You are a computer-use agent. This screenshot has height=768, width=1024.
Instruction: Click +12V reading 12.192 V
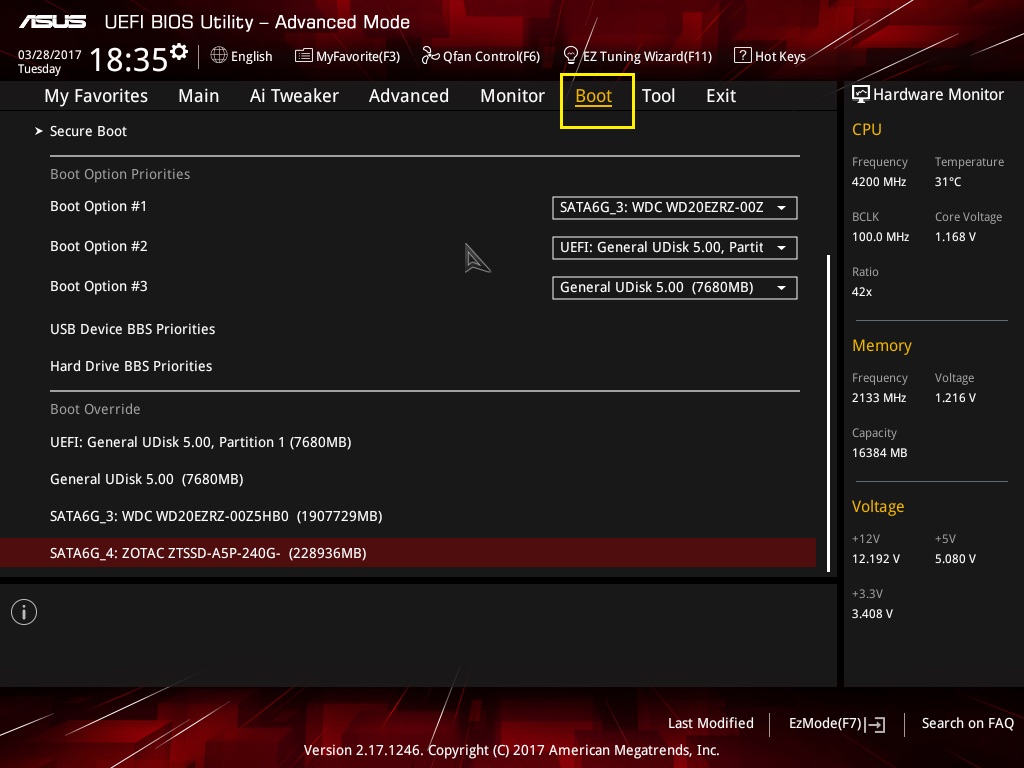click(876, 558)
